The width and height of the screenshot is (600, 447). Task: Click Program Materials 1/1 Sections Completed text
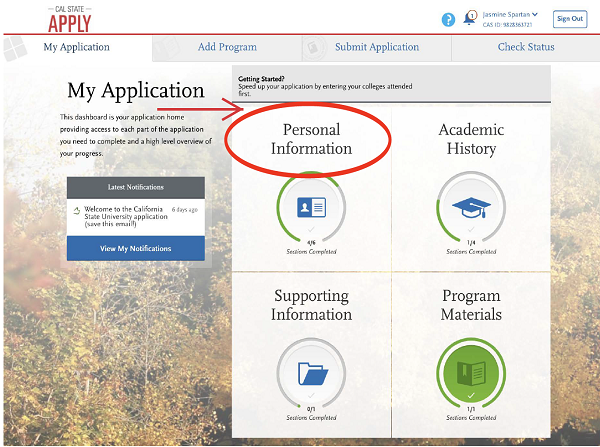471,413
